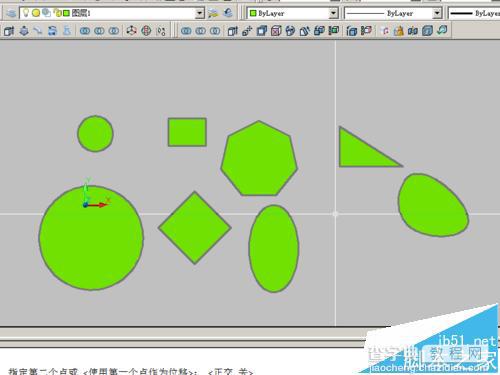This screenshot has width=500, height=375.
Task: Pick the Make Object's Layer Current icon
Action: point(213,13)
